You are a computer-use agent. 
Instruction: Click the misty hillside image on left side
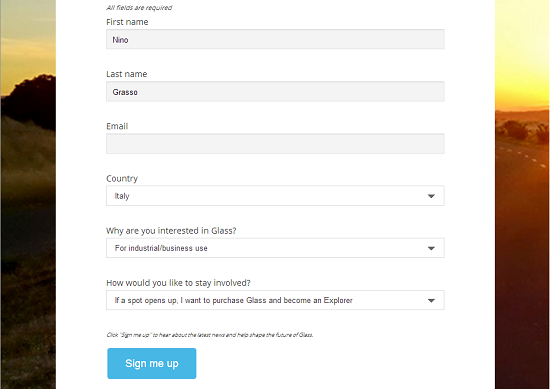(x=28, y=194)
